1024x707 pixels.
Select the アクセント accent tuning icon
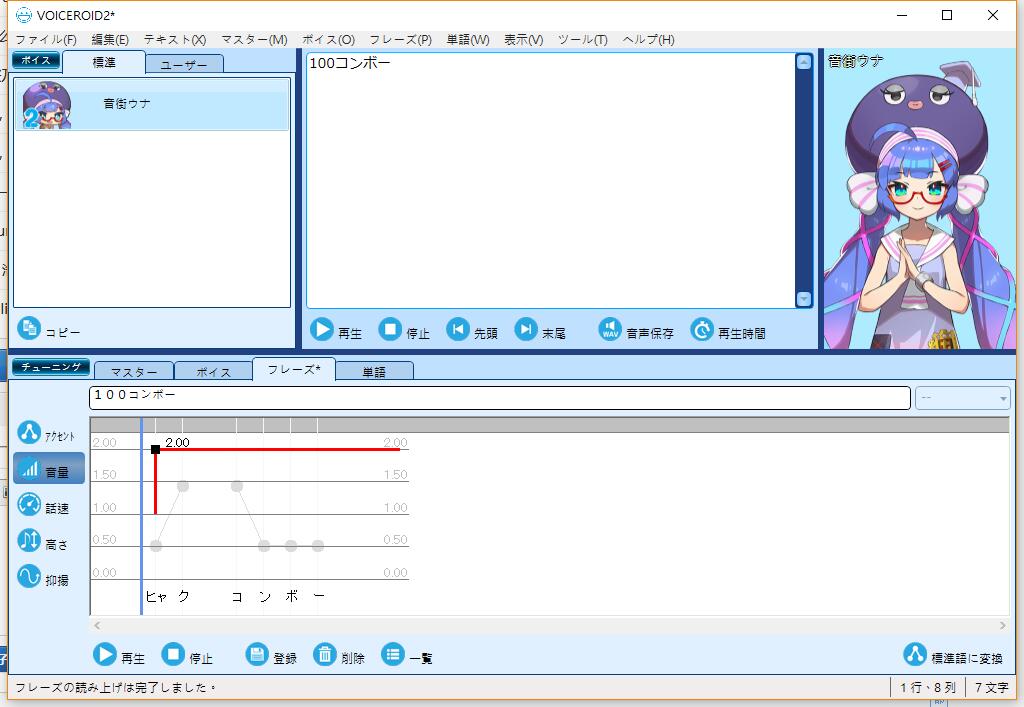pos(29,432)
